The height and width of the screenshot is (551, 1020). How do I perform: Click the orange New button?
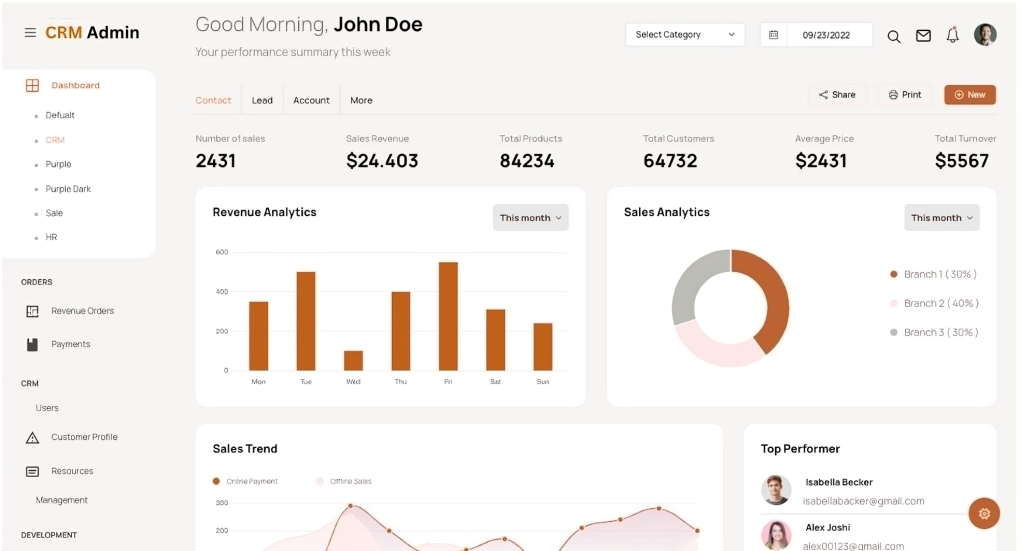click(x=969, y=95)
